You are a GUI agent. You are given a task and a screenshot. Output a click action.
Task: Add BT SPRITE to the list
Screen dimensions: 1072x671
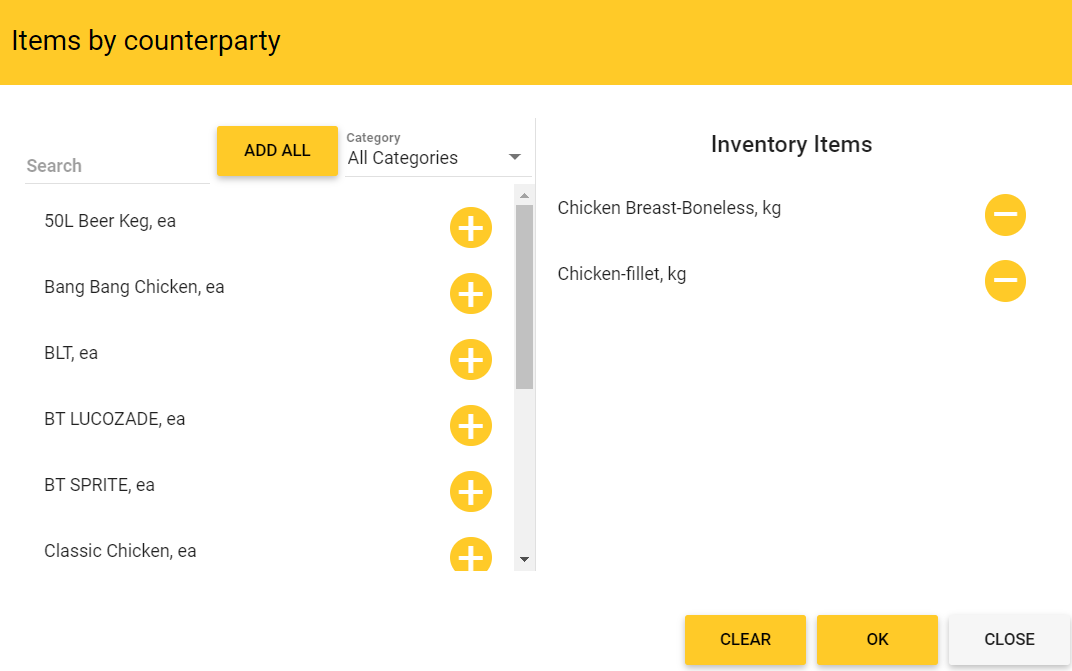tap(470, 492)
